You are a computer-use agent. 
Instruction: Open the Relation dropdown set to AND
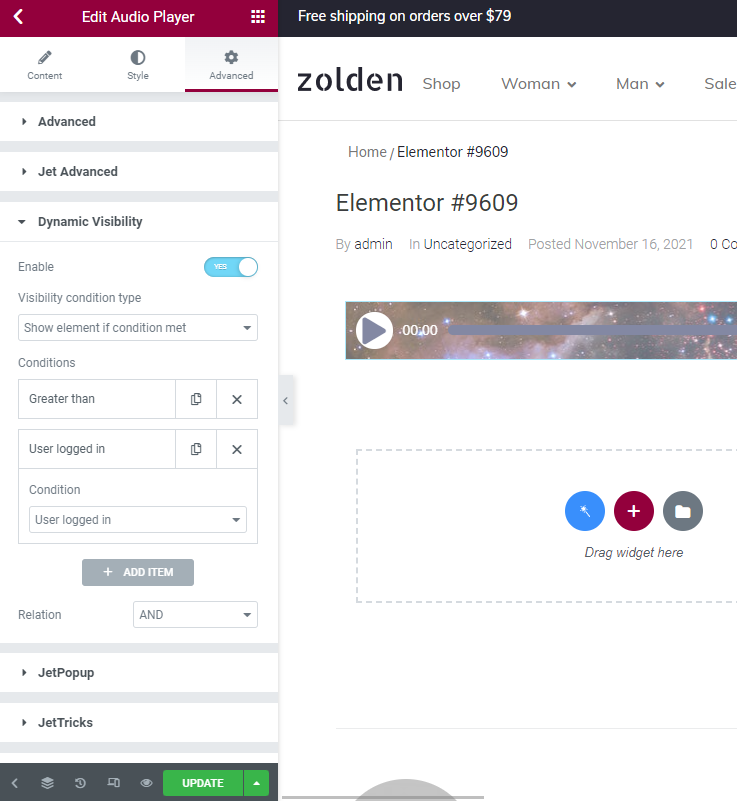[195, 615]
